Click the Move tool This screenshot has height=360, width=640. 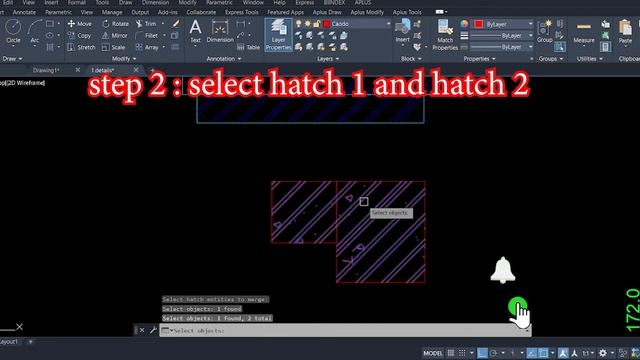pyautogui.click(x=79, y=24)
